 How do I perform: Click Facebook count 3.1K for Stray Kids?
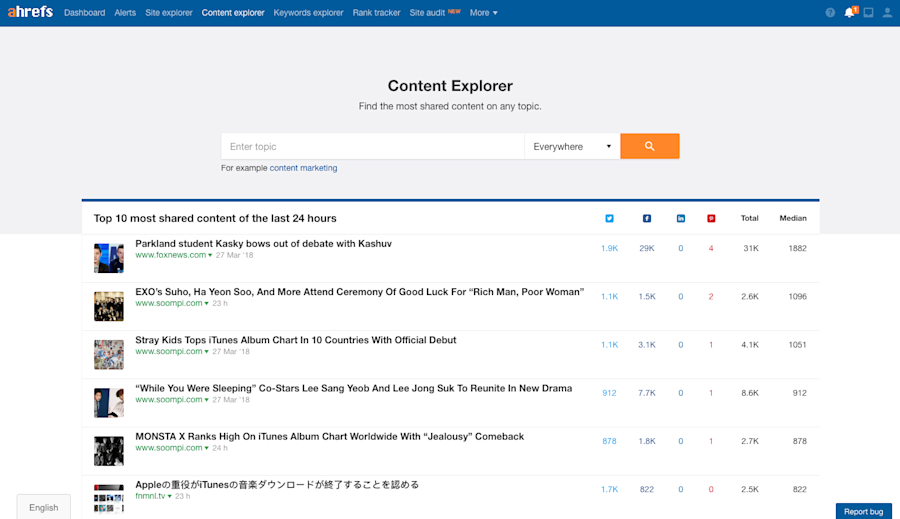pos(647,345)
